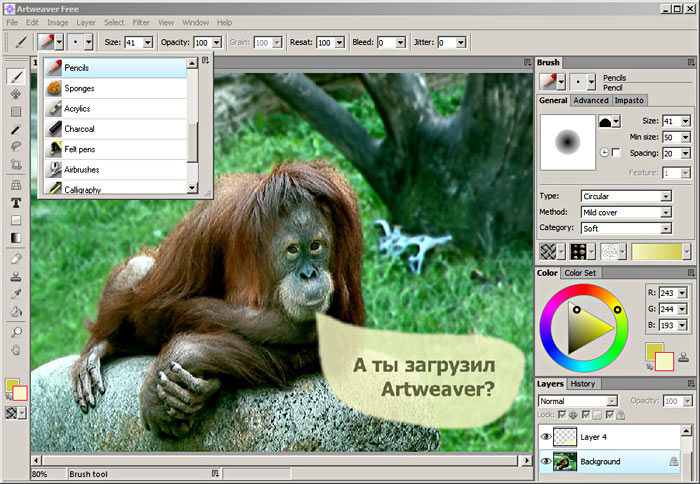Switch to the Advanced brush tab
Screen dimensions: 700x484
pyautogui.click(x=591, y=100)
